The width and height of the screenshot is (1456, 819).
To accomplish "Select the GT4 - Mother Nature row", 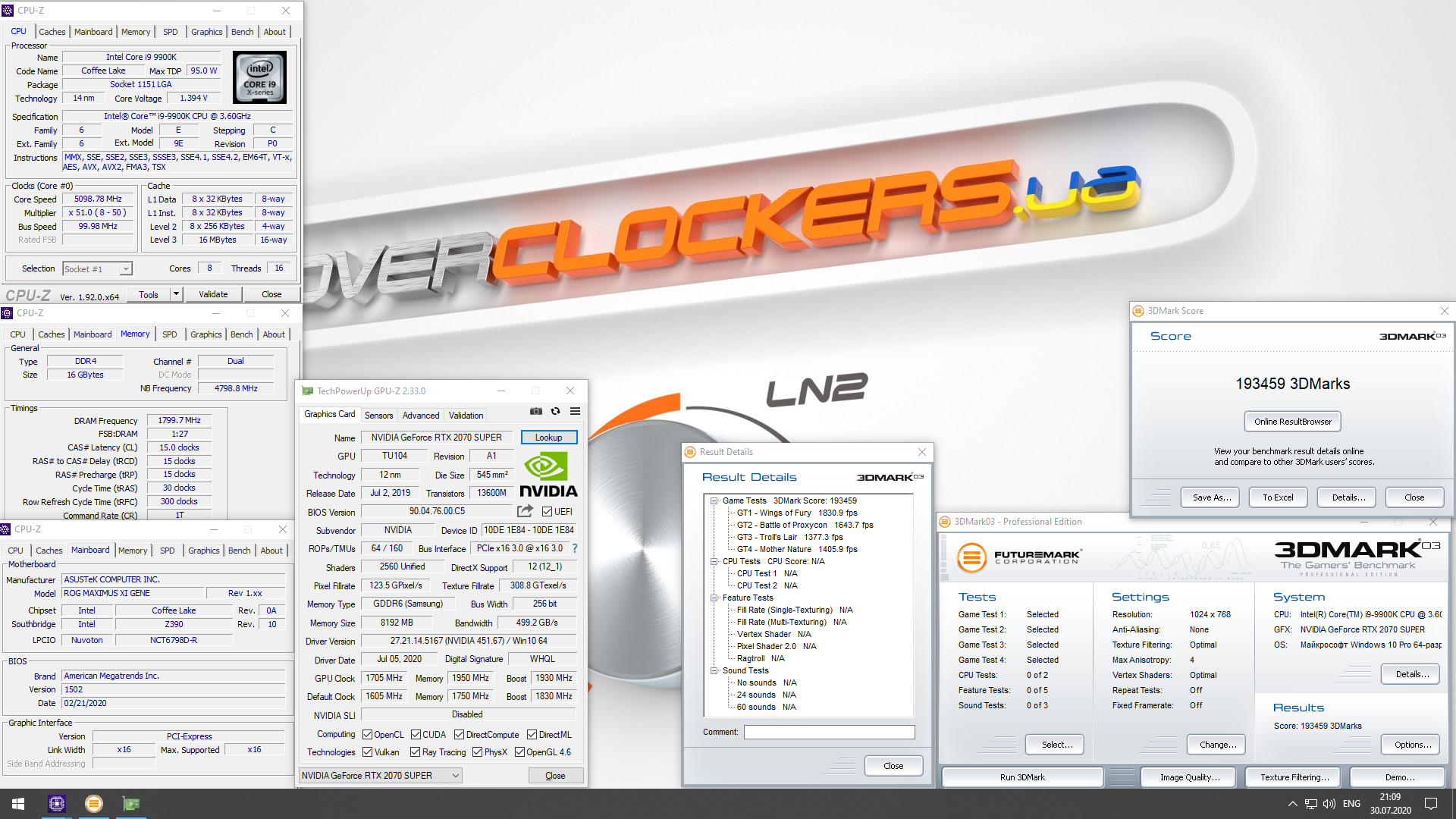I will tap(797, 549).
